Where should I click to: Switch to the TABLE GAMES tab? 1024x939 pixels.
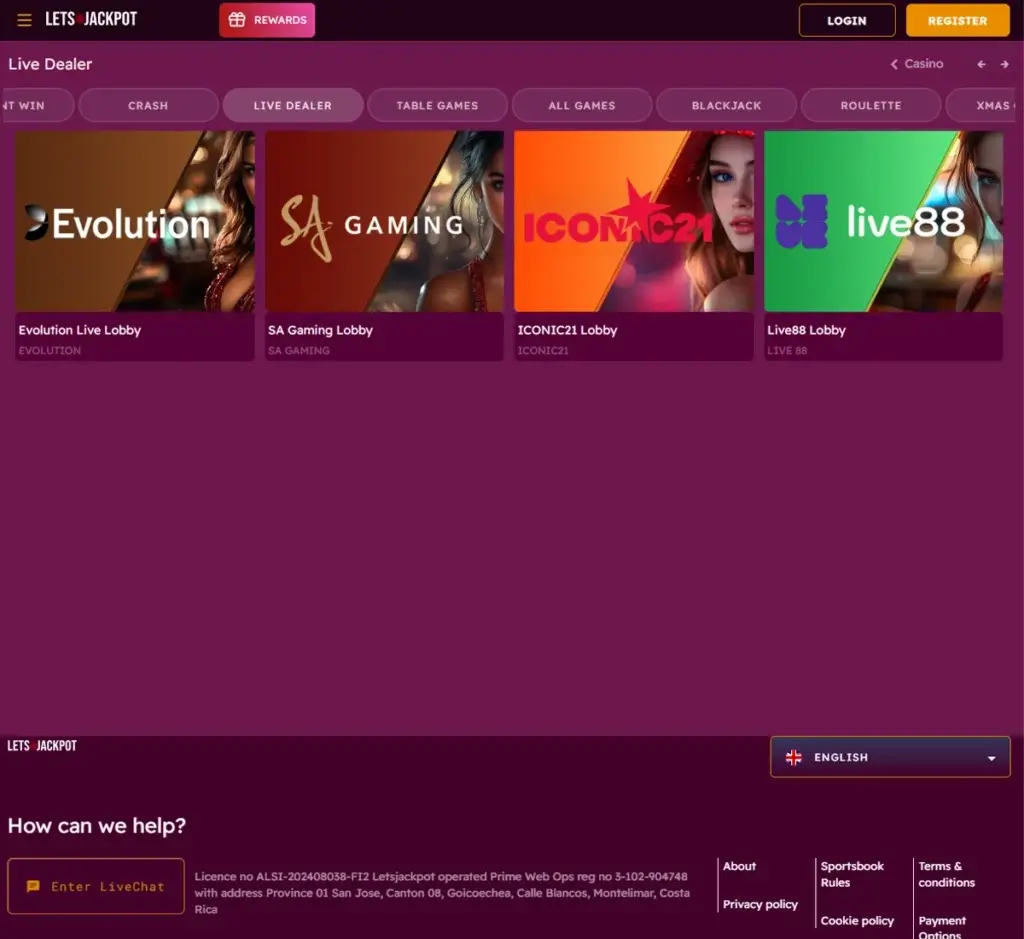point(437,104)
